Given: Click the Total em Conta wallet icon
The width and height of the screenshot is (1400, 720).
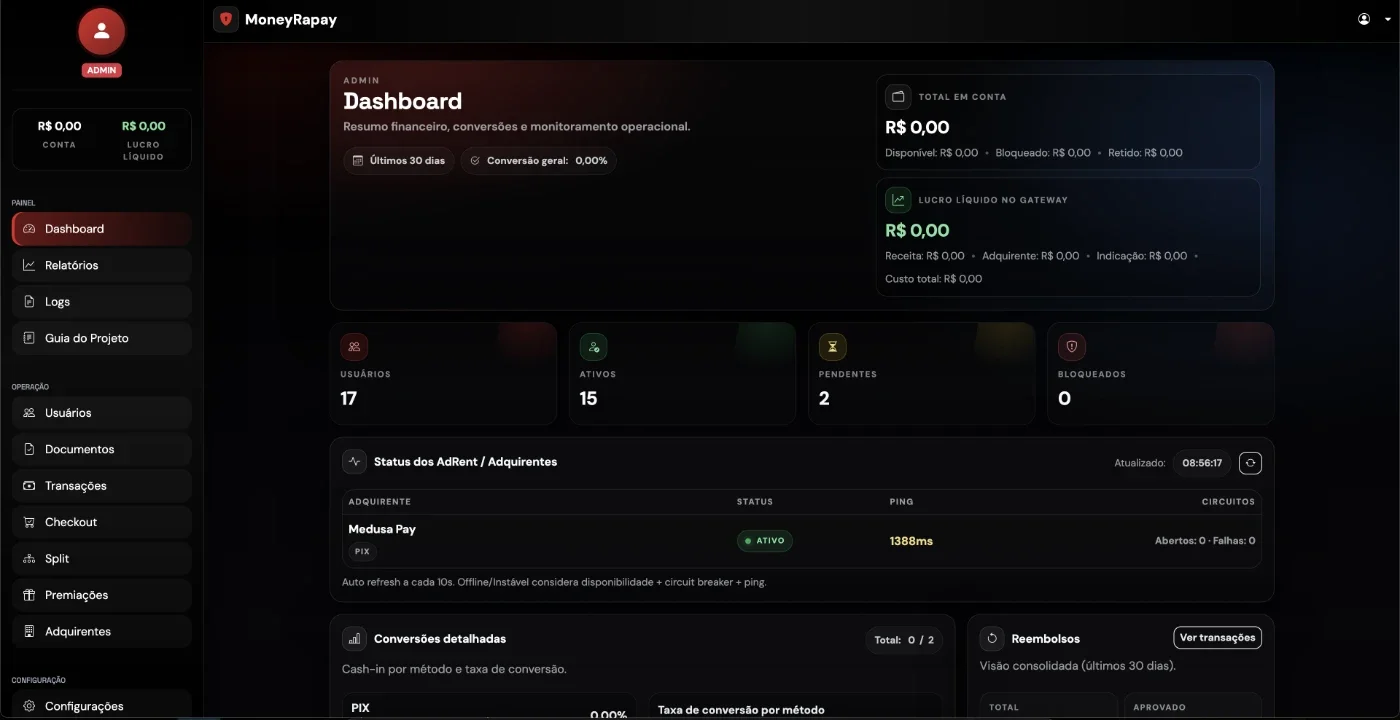Looking at the screenshot, I should pos(898,97).
